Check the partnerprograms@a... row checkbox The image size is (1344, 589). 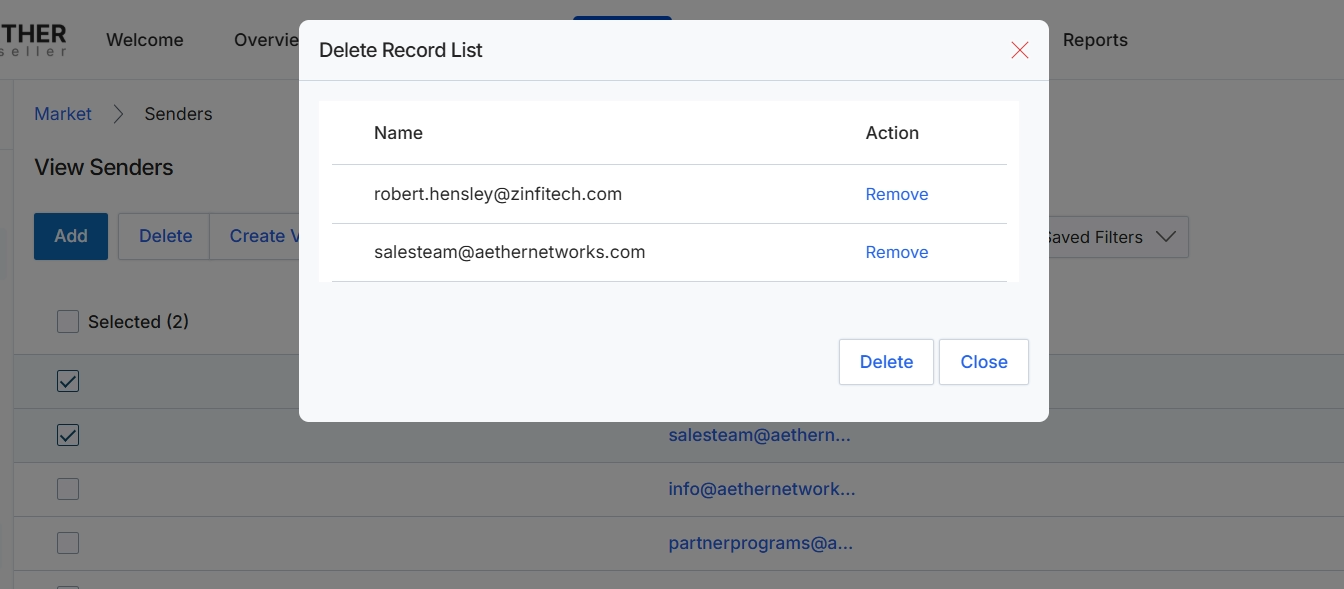coord(68,543)
